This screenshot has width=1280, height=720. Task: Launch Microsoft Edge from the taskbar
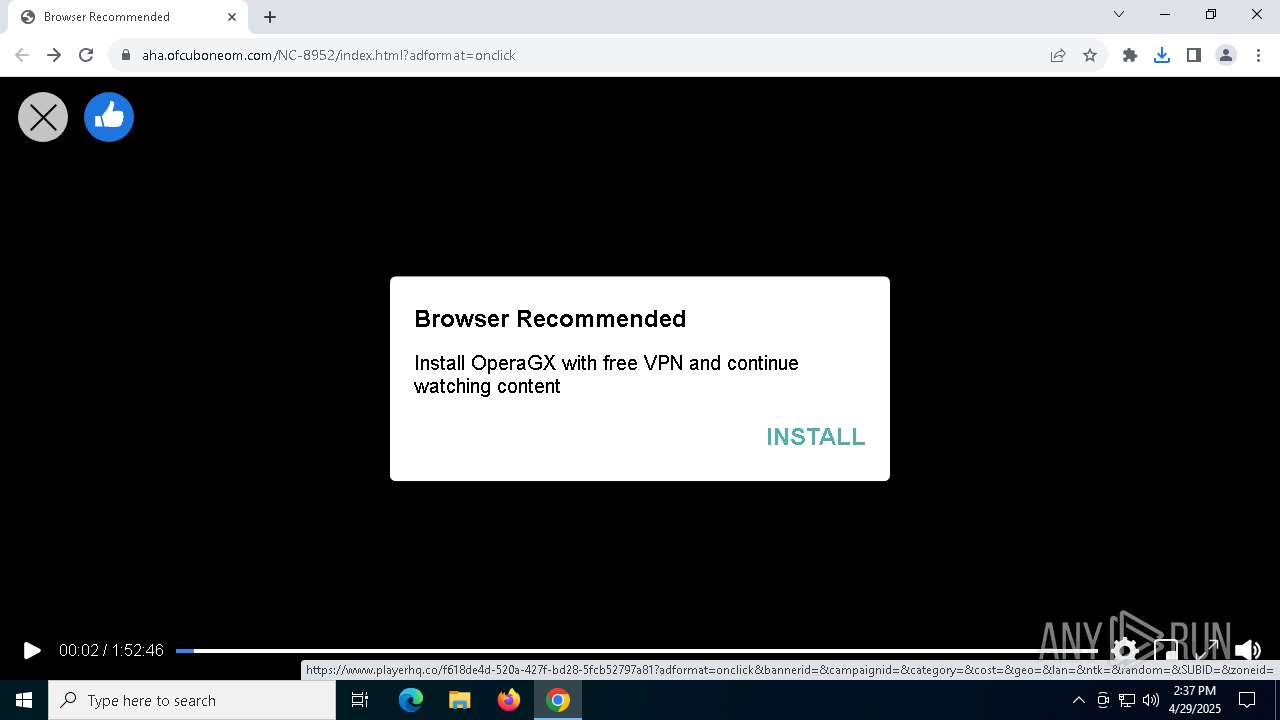411,700
